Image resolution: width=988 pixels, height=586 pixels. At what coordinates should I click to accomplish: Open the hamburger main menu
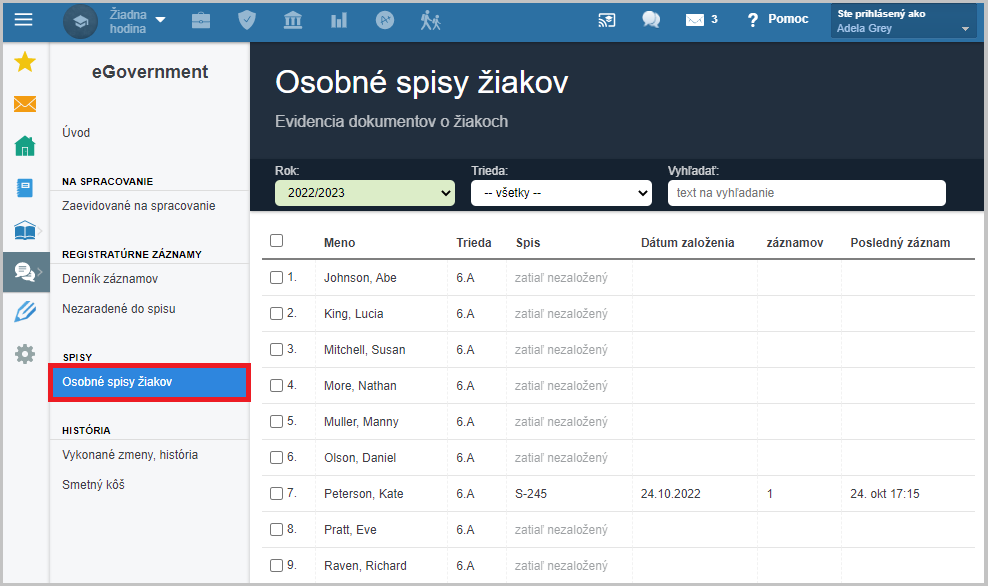coord(23,20)
